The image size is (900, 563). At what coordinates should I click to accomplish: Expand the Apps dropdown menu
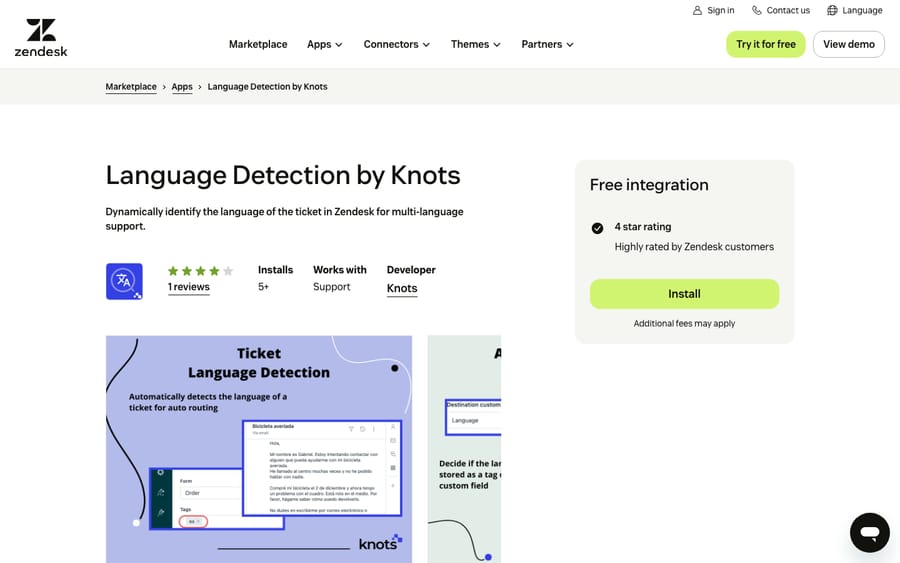click(x=324, y=44)
